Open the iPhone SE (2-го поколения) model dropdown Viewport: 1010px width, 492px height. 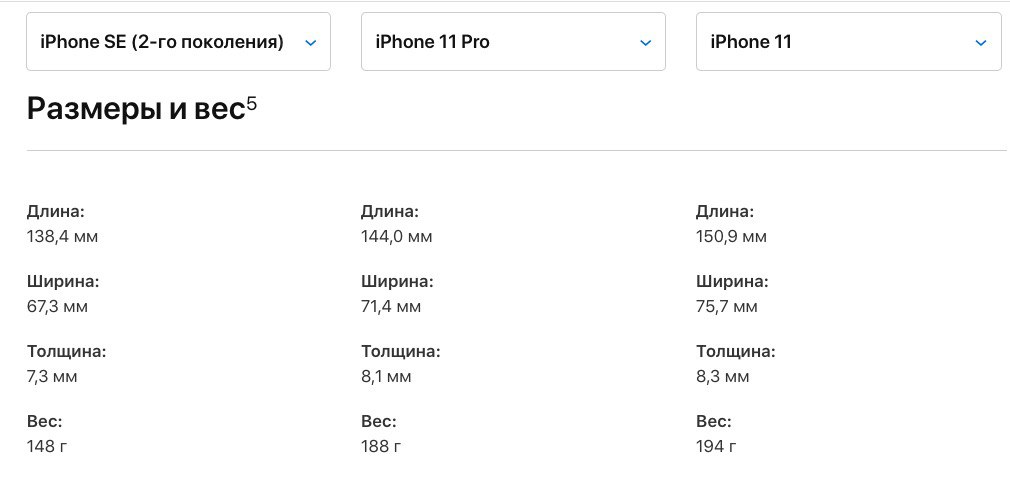click(x=178, y=42)
